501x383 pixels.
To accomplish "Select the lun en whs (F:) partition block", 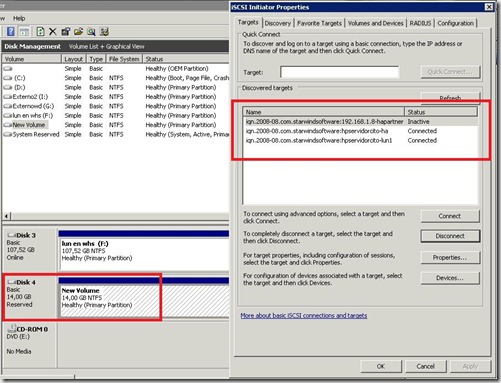I will pos(144,250).
